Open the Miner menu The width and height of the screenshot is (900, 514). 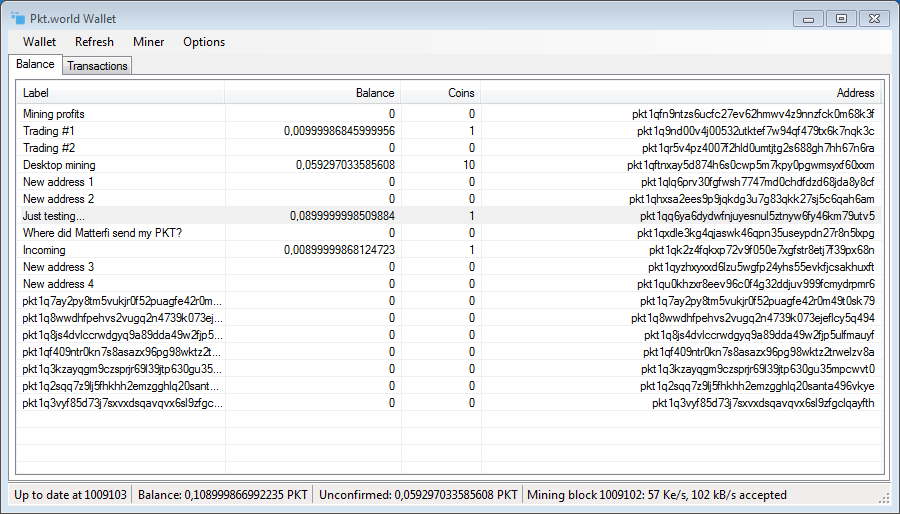(149, 42)
